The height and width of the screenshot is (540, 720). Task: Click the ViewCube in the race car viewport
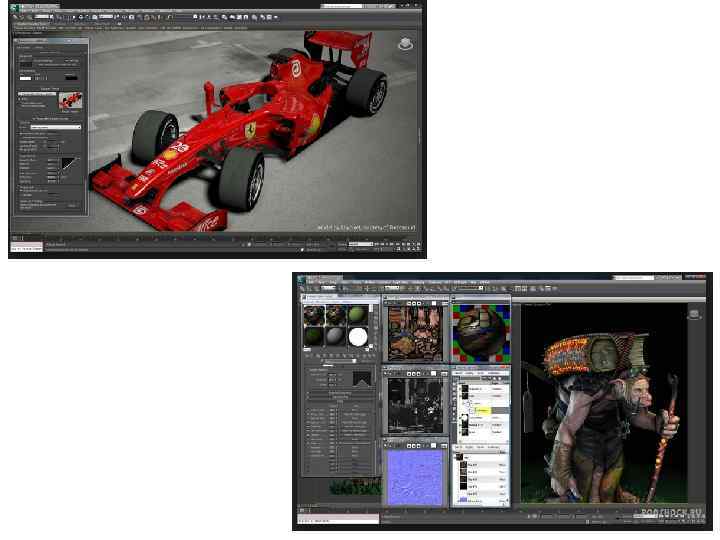(405, 44)
